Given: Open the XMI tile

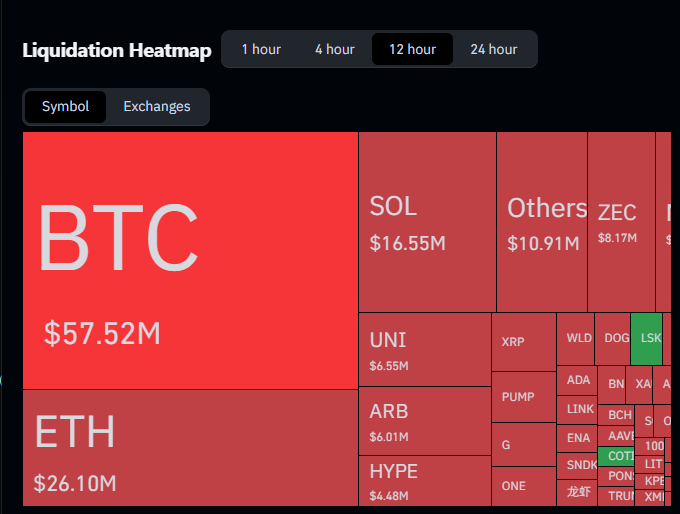Looking at the screenshot, I should point(649,497).
